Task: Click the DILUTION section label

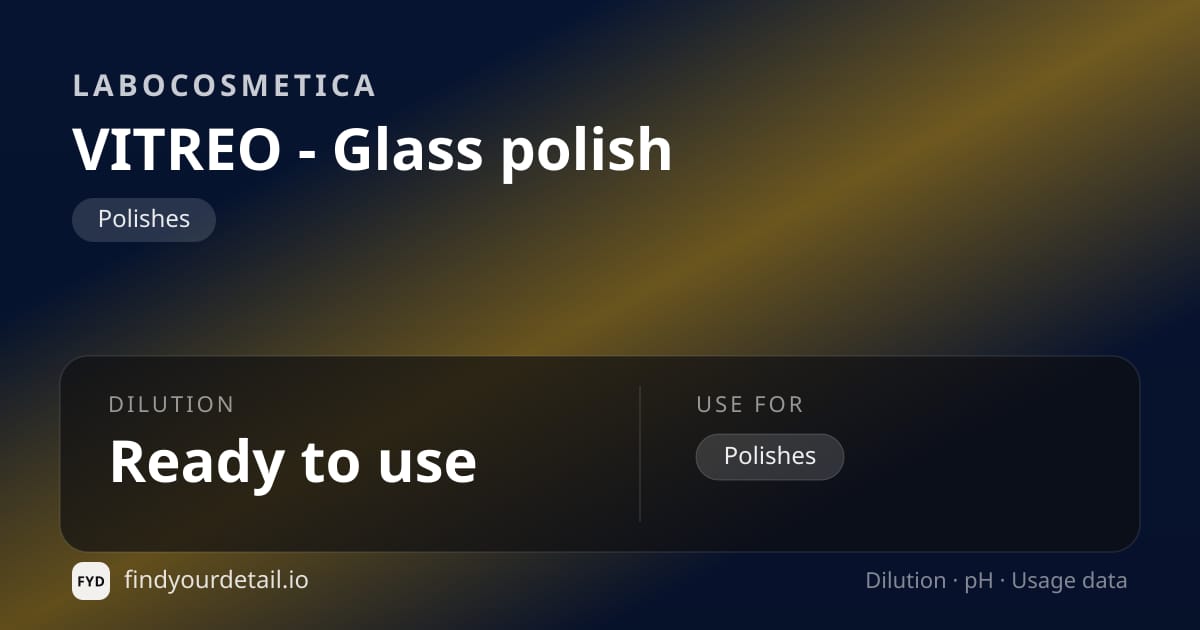Action: [172, 405]
